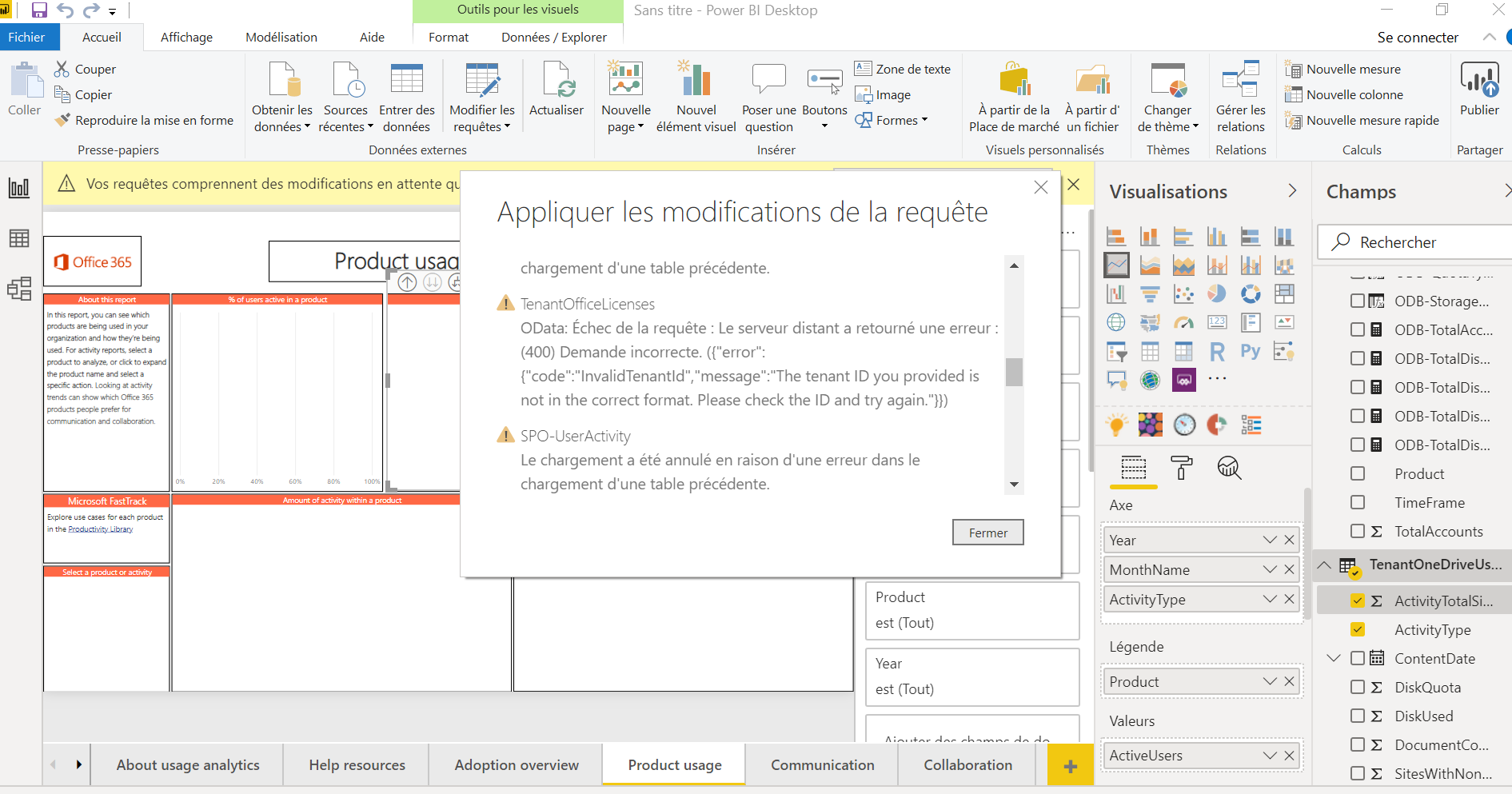This screenshot has height=794, width=1512.
Task: Open the Format paint roller pane
Action: coord(1181,468)
